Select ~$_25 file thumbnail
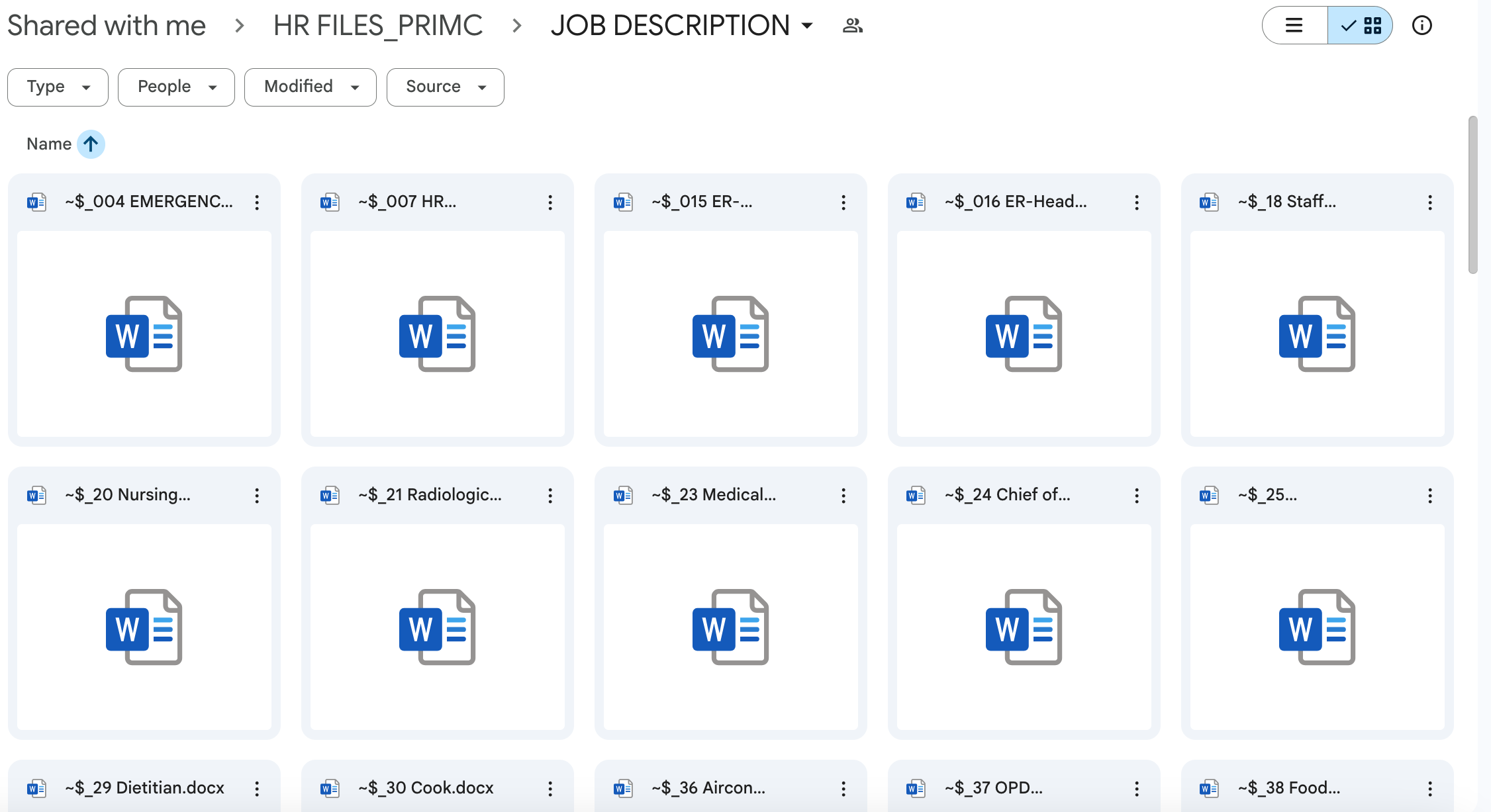 [1318, 627]
